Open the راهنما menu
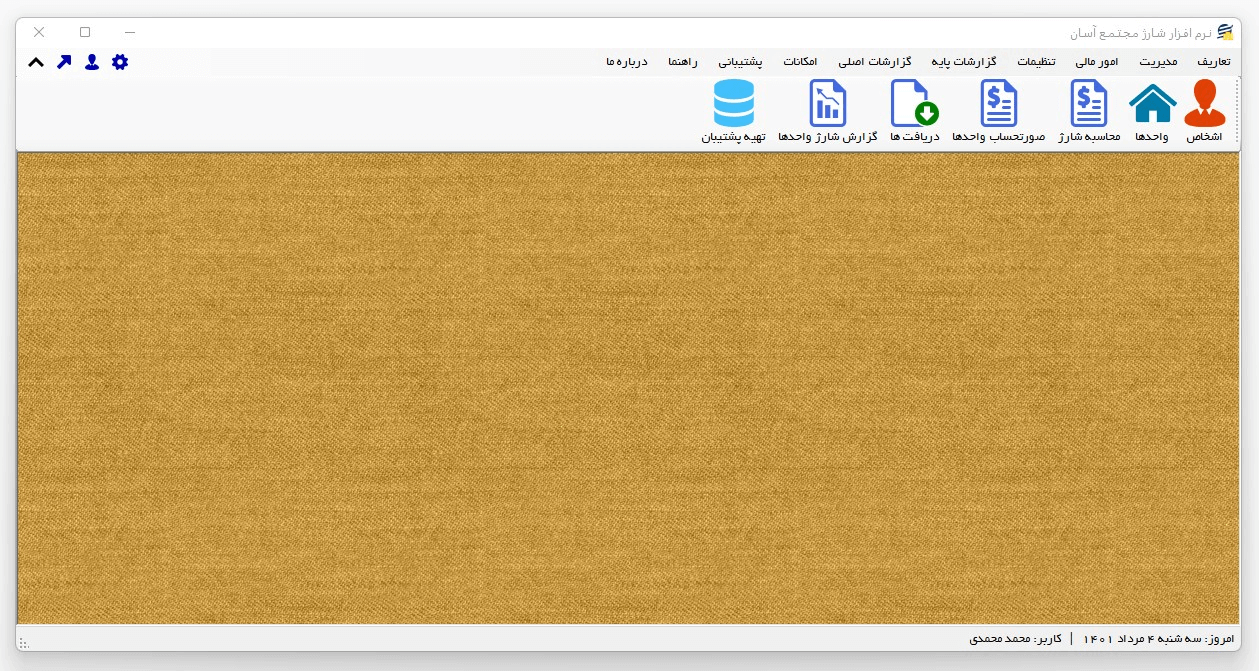 (x=682, y=62)
